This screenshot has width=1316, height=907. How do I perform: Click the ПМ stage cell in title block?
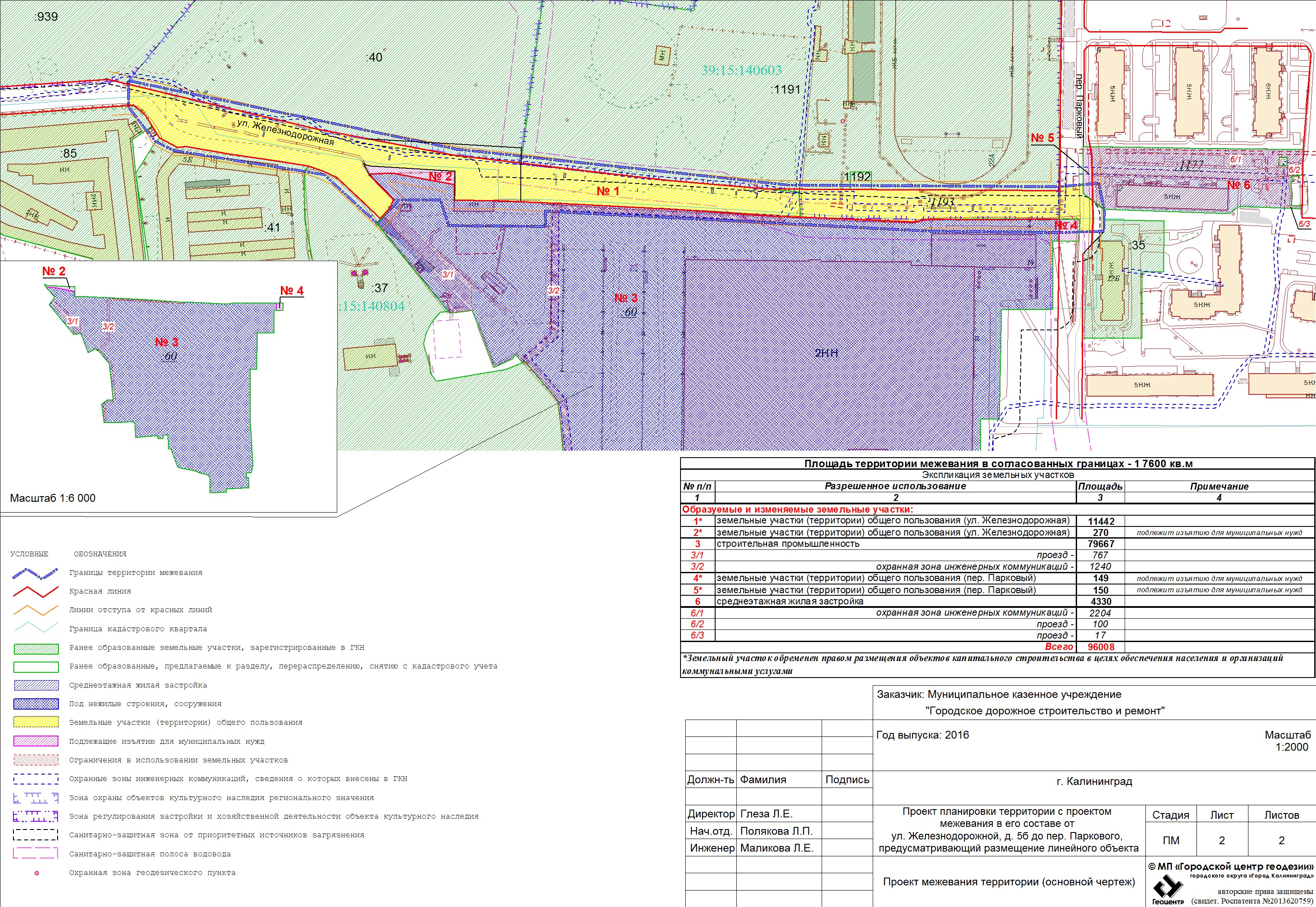pyautogui.click(x=1171, y=840)
